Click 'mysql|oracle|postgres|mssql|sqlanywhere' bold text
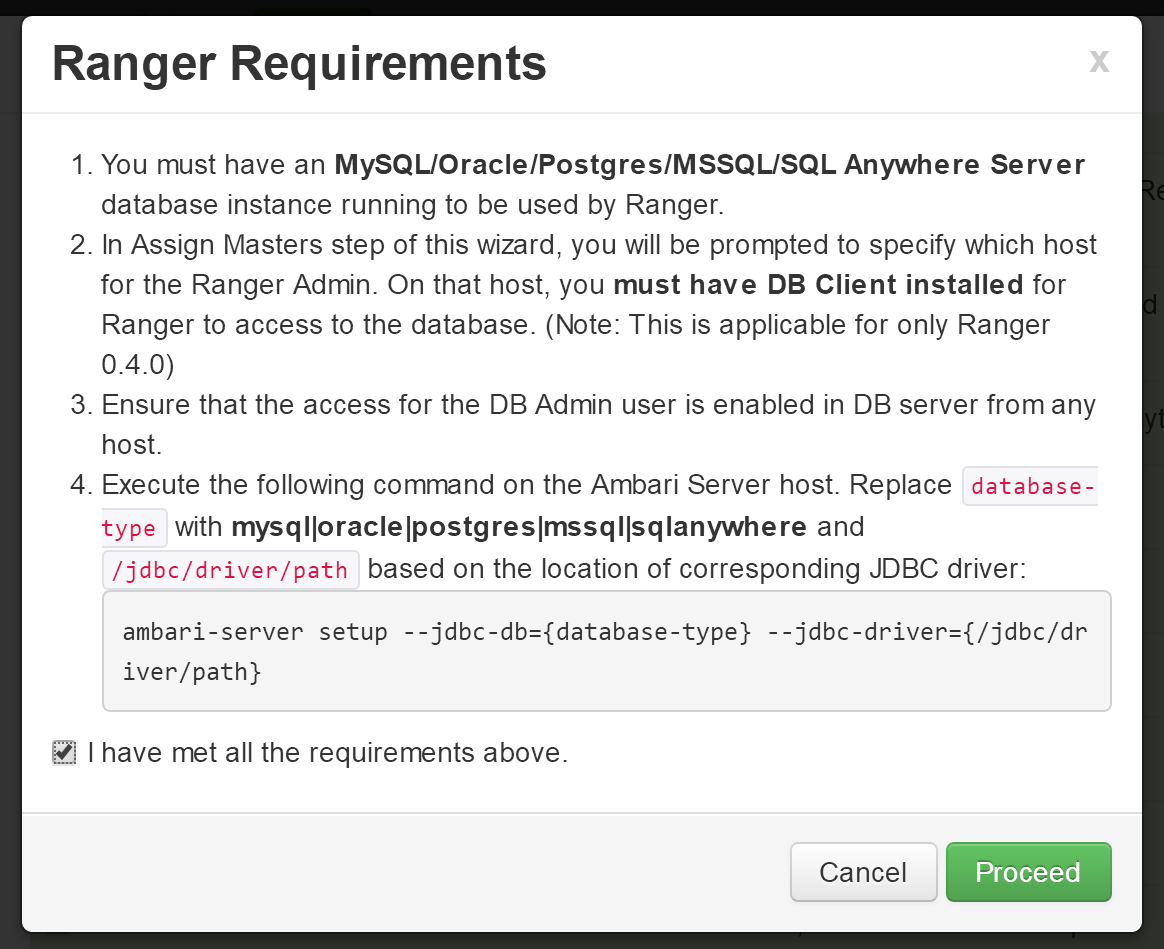 pyautogui.click(x=519, y=526)
